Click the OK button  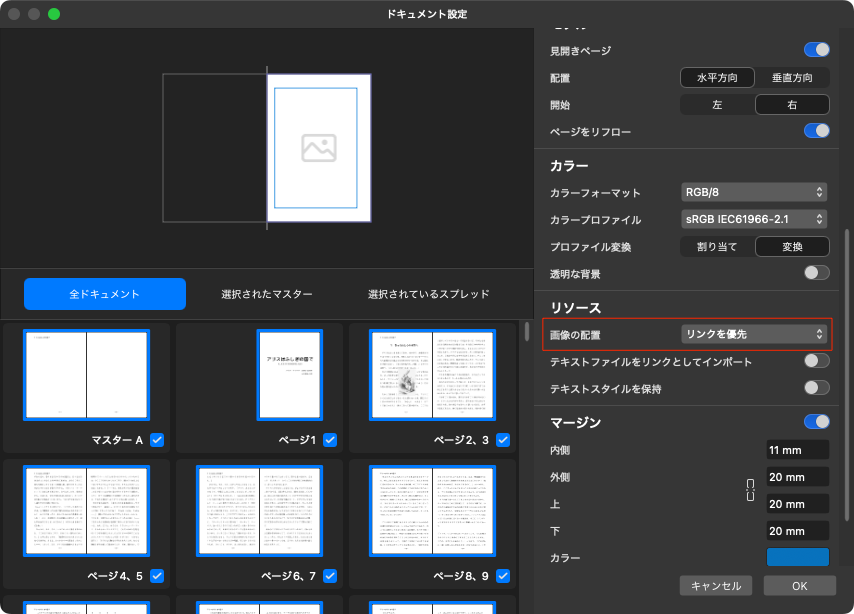(799, 586)
